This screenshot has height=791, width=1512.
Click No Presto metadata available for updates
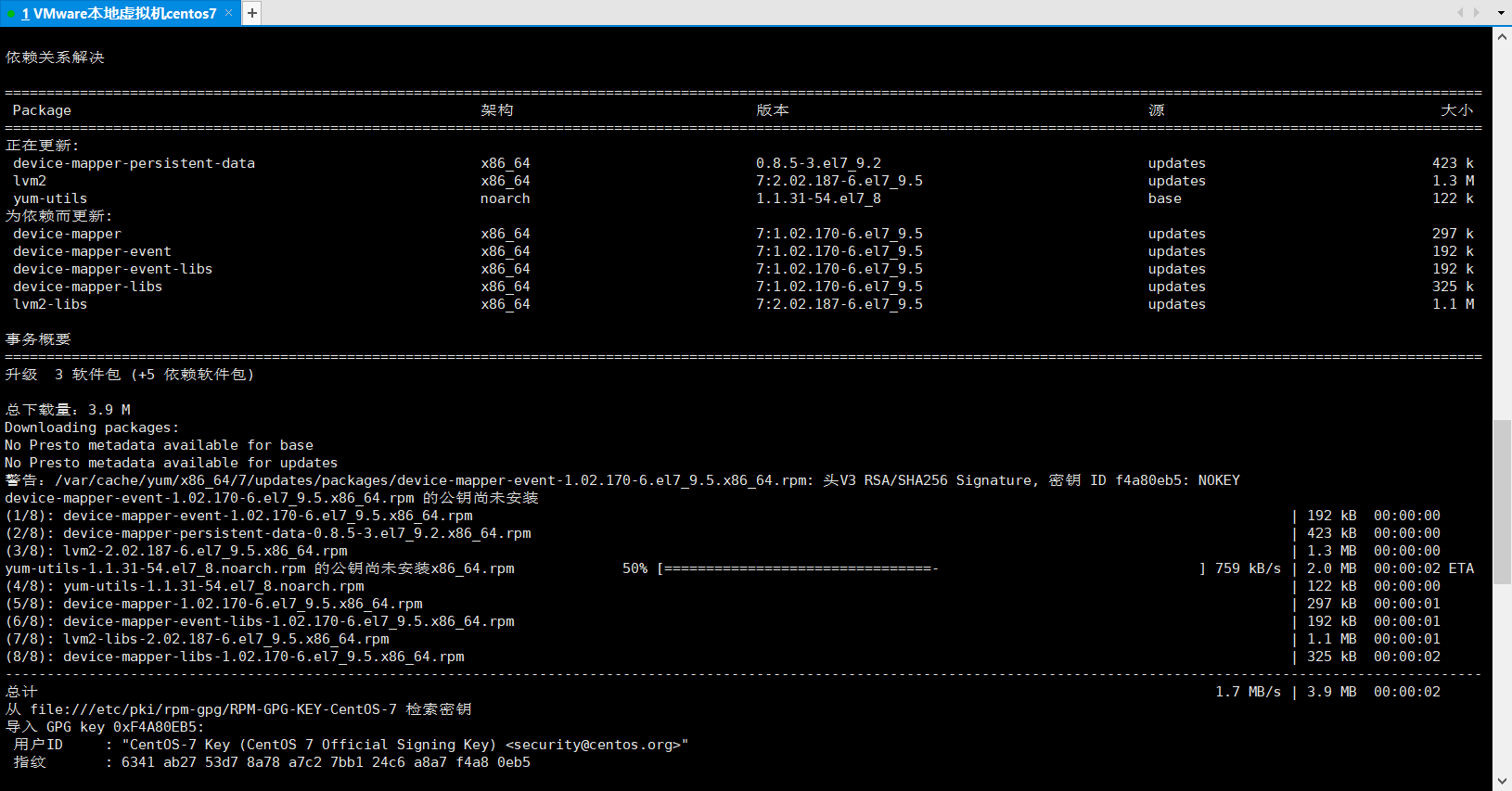(172, 463)
